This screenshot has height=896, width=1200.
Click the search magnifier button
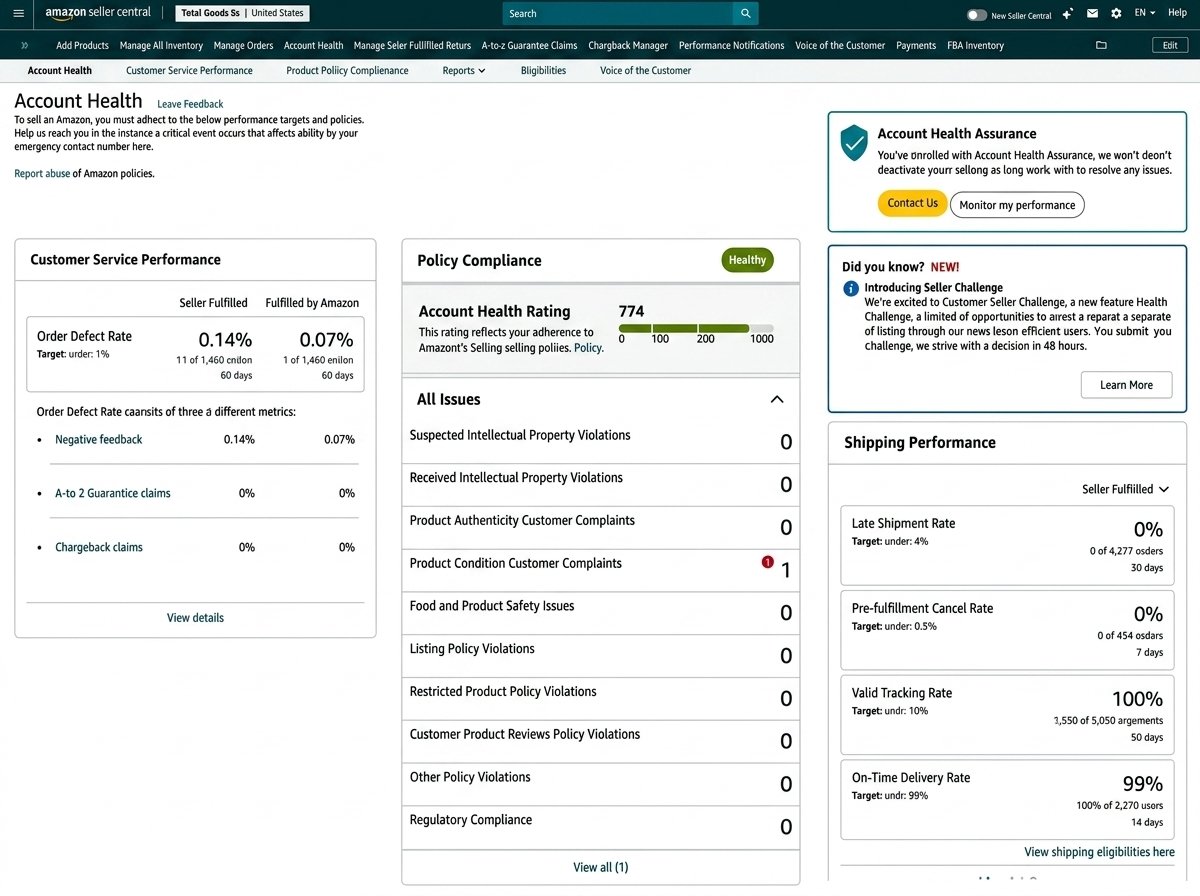(x=745, y=14)
